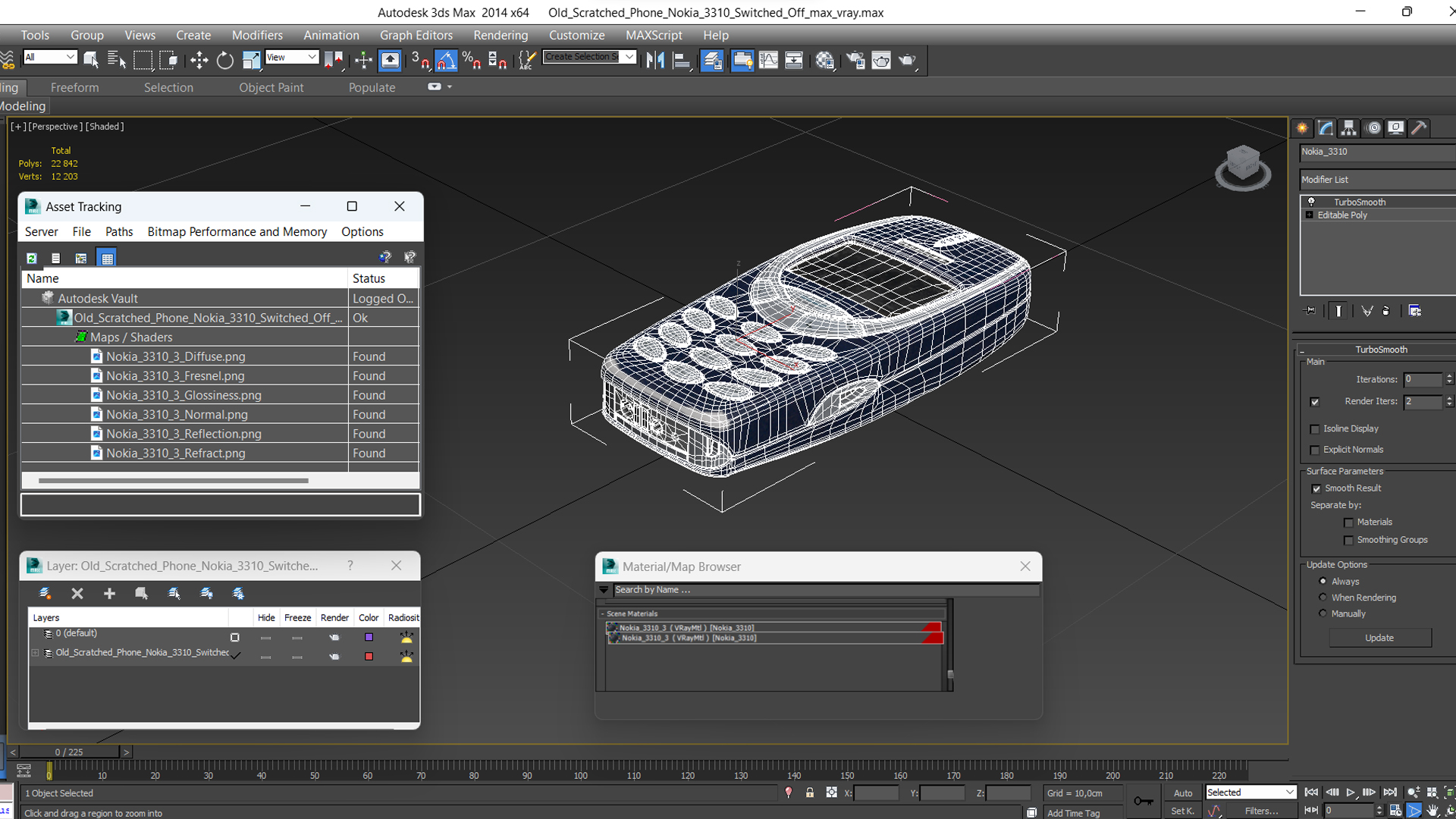Click the Align tool icon
The height and width of the screenshot is (819, 1456).
tap(682, 60)
